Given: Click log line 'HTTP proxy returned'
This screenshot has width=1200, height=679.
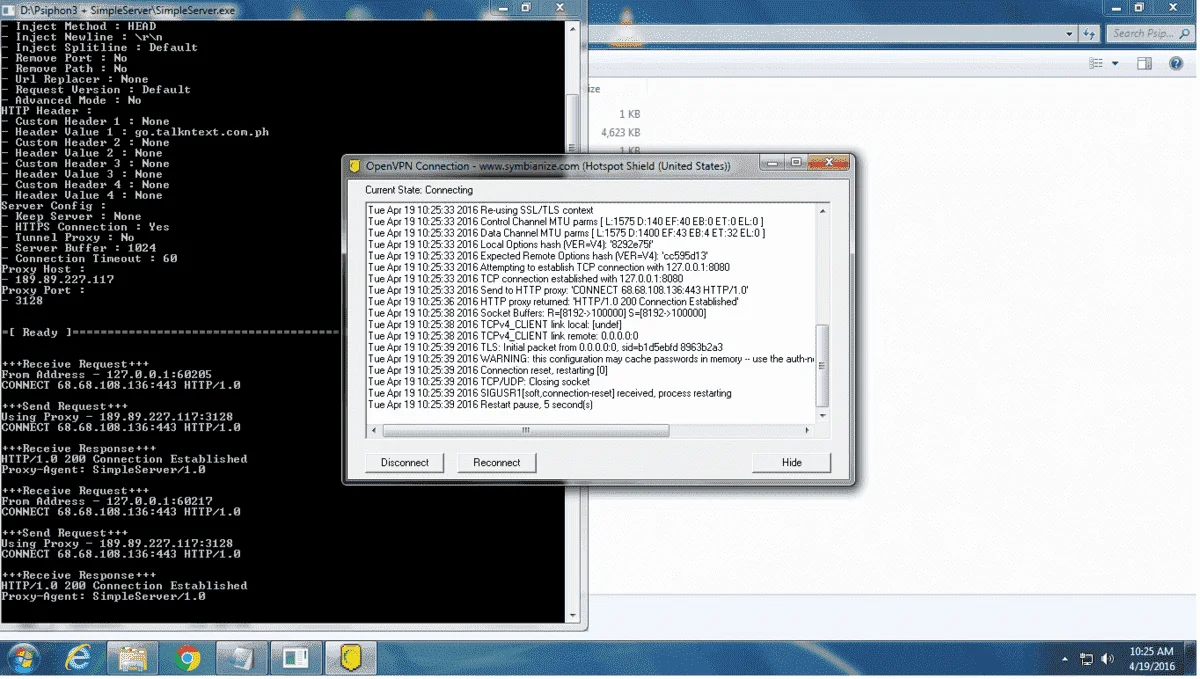Looking at the screenshot, I should (x=554, y=301).
